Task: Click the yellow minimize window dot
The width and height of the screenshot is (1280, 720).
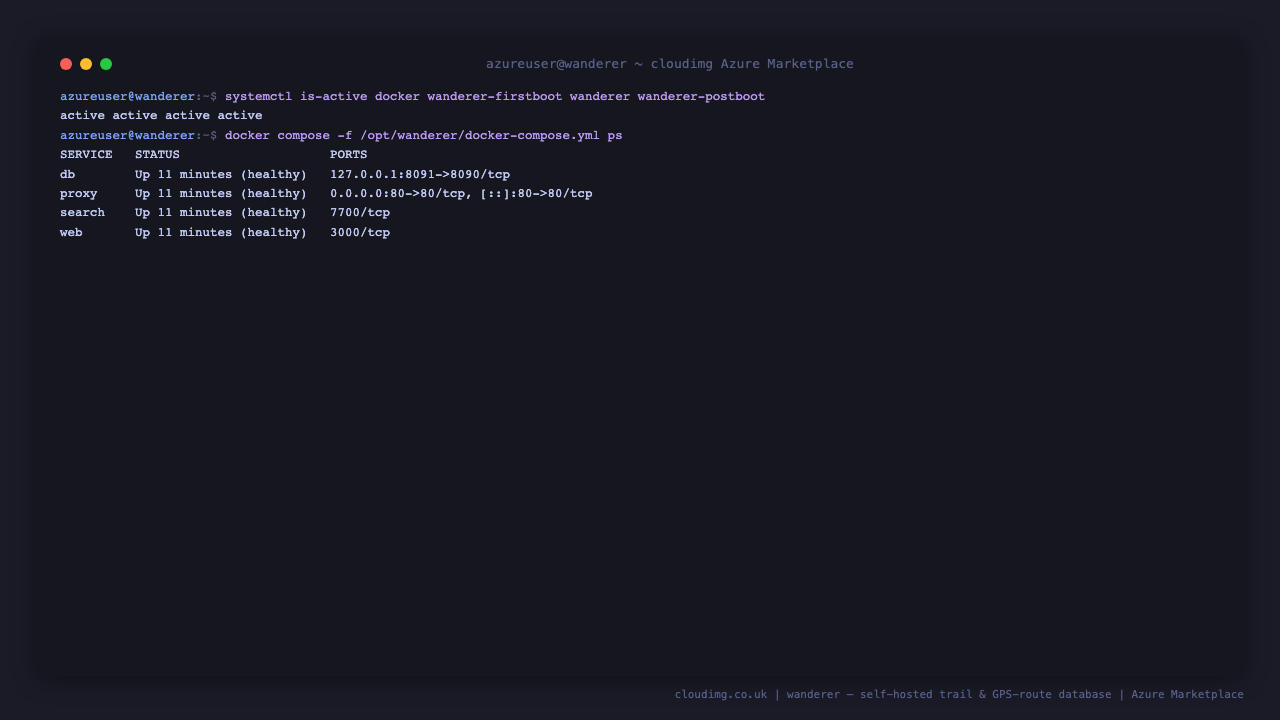Action: tap(86, 64)
